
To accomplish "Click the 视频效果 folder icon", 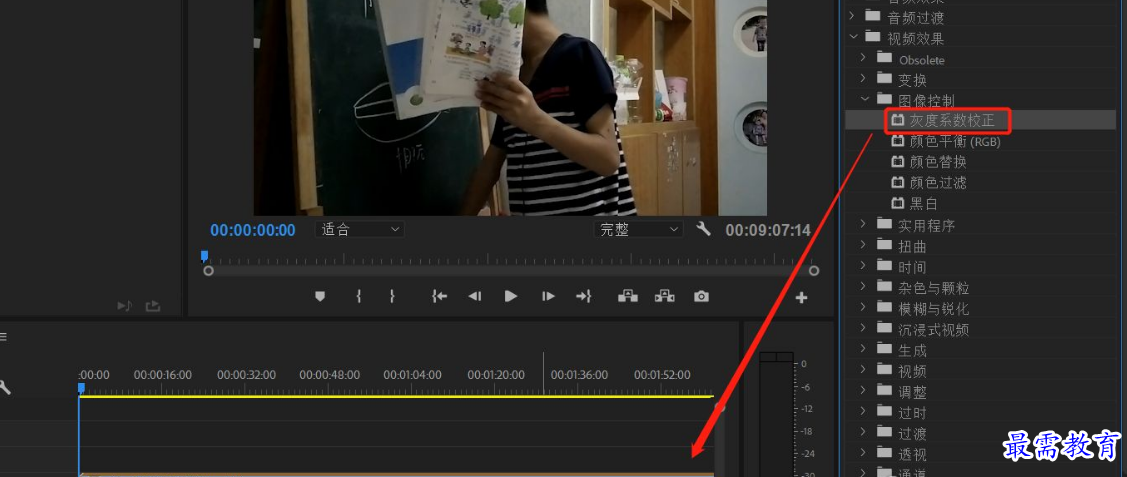I will click(x=873, y=37).
